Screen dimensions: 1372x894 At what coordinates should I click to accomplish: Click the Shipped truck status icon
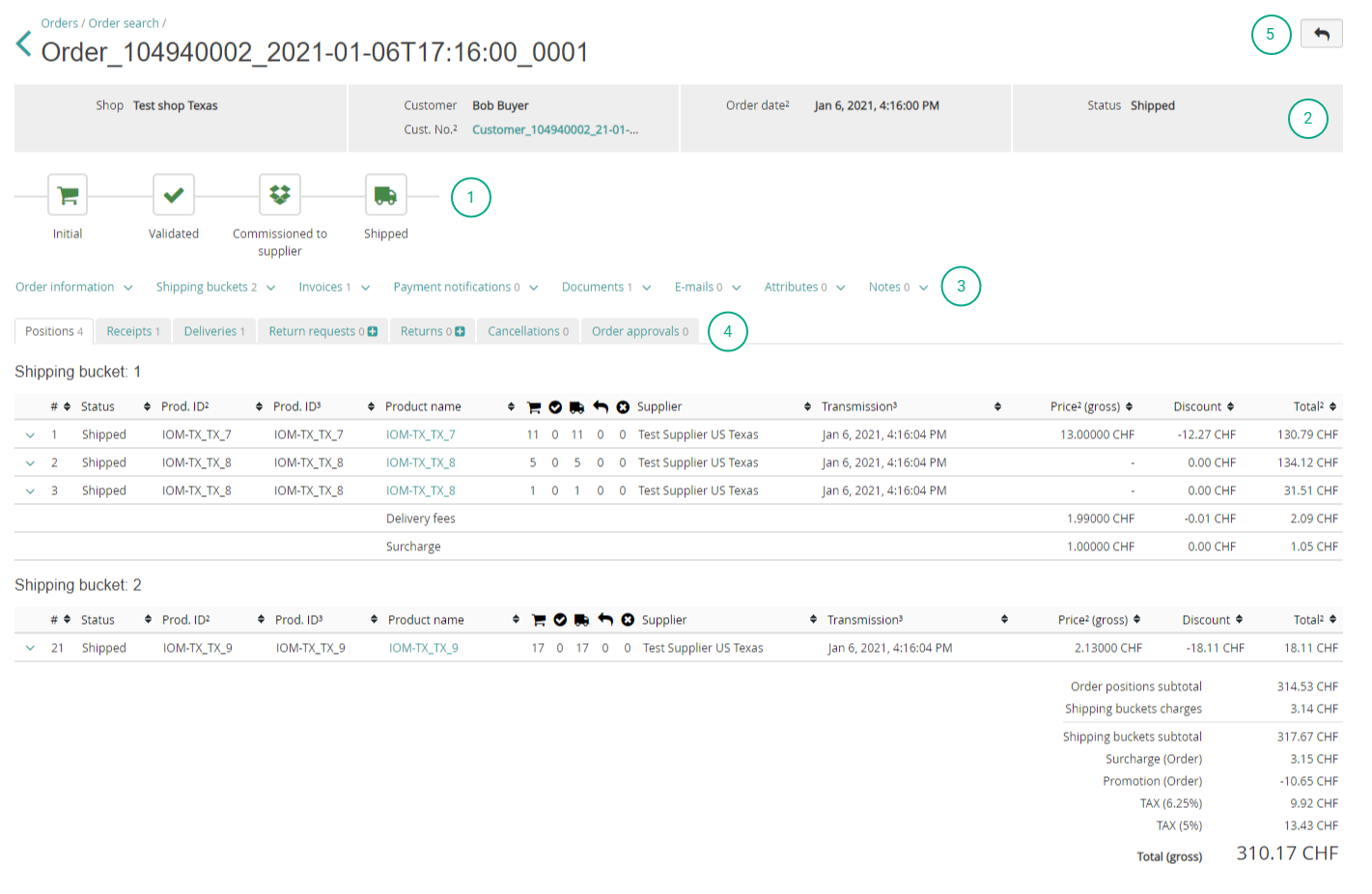point(385,194)
